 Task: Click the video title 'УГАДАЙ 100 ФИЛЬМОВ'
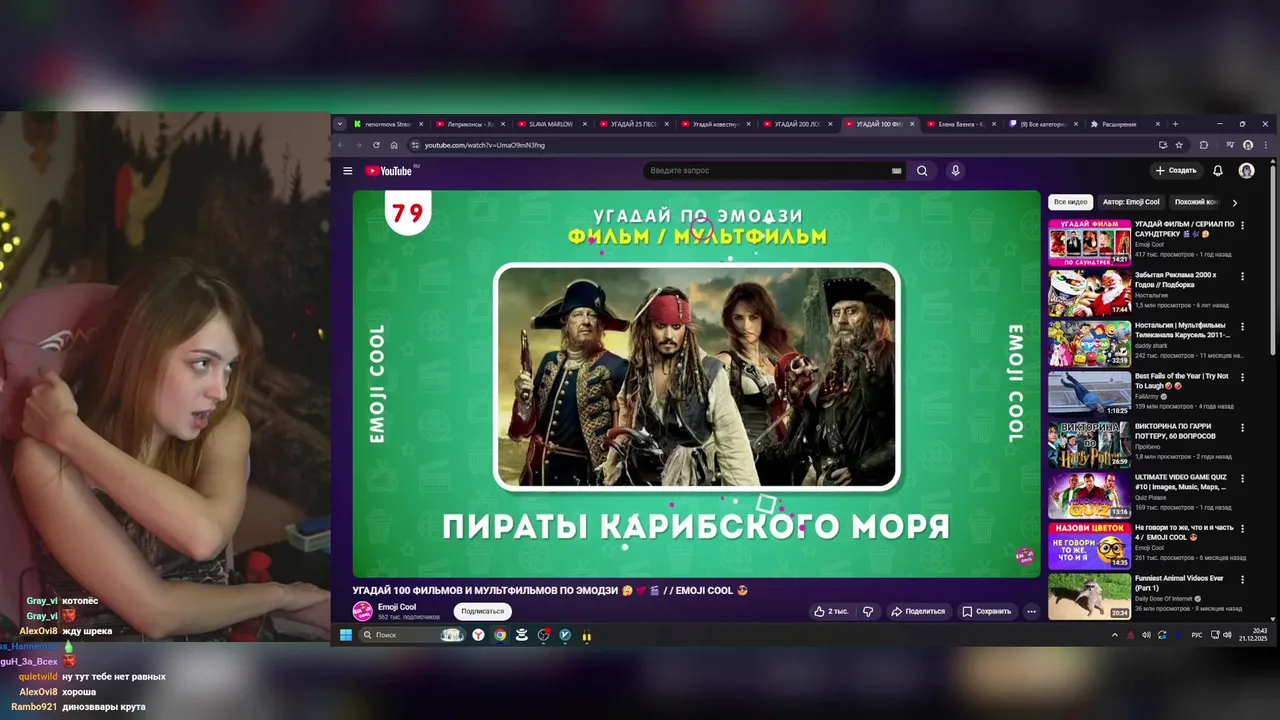(x=549, y=590)
